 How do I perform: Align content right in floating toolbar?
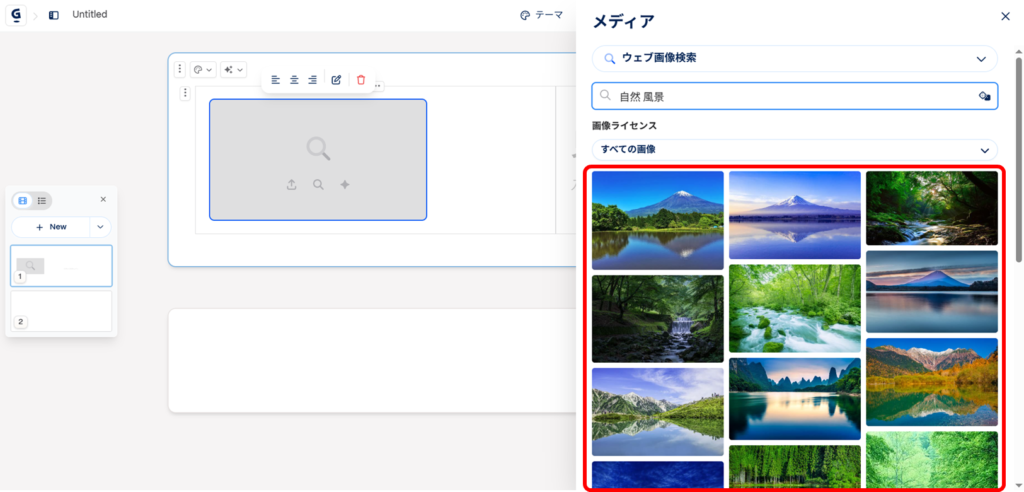click(x=312, y=80)
